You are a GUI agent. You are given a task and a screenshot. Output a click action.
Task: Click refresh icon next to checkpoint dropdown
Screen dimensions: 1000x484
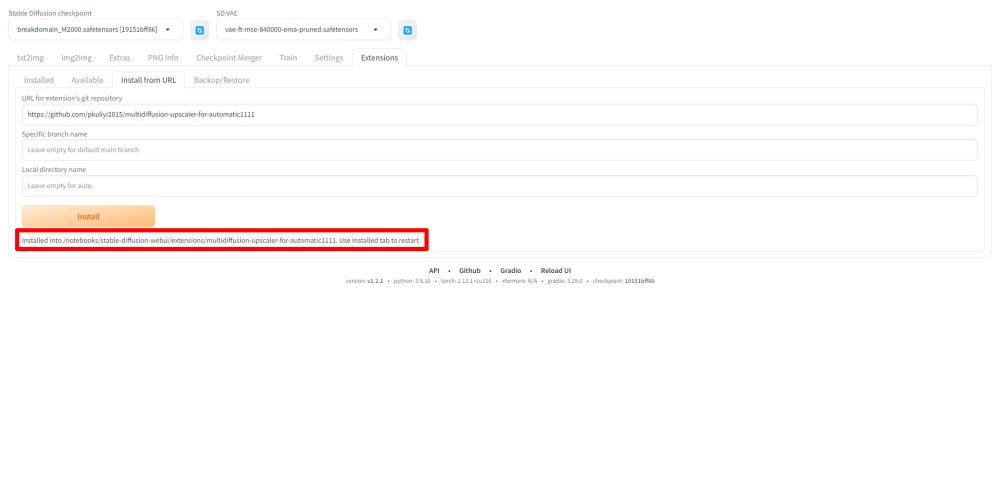point(199,30)
